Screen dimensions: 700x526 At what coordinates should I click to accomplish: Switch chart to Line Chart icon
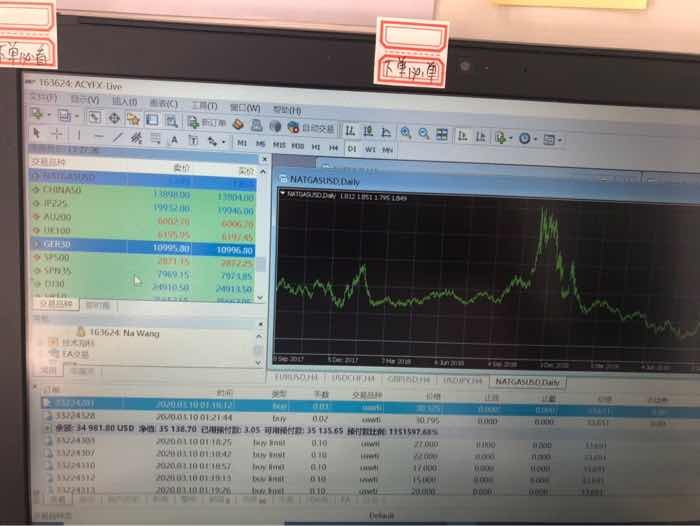(386, 132)
